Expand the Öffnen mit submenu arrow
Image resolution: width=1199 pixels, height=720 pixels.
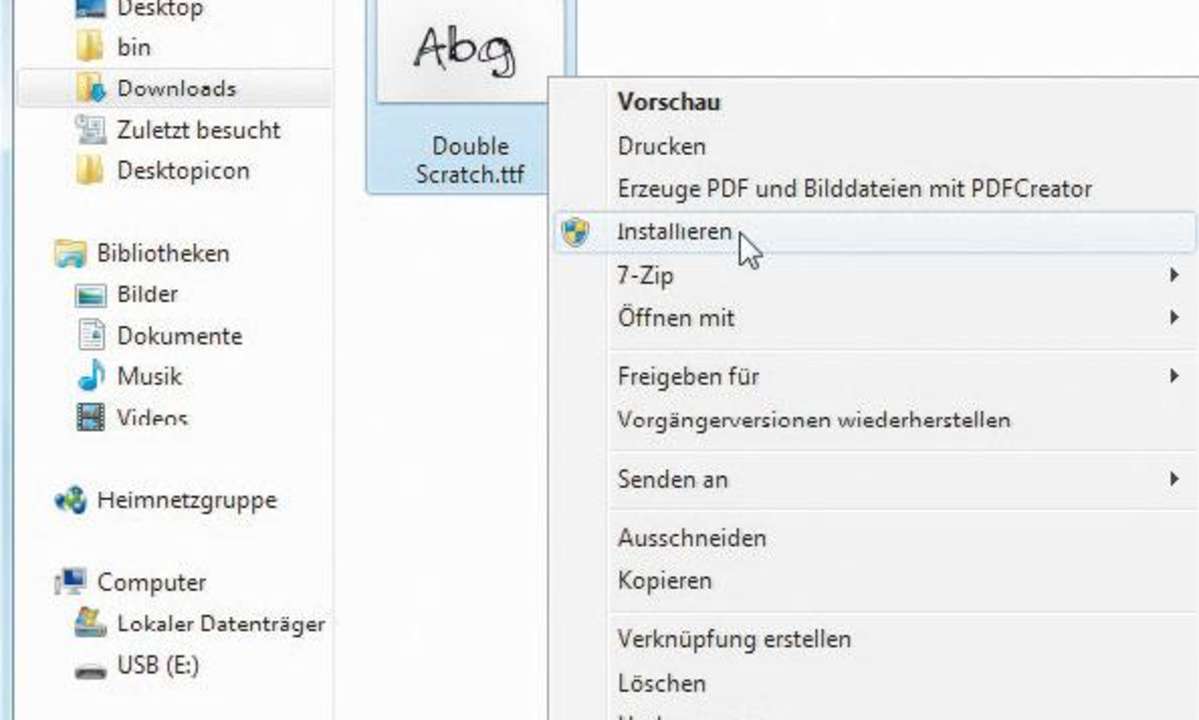click(1175, 316)
